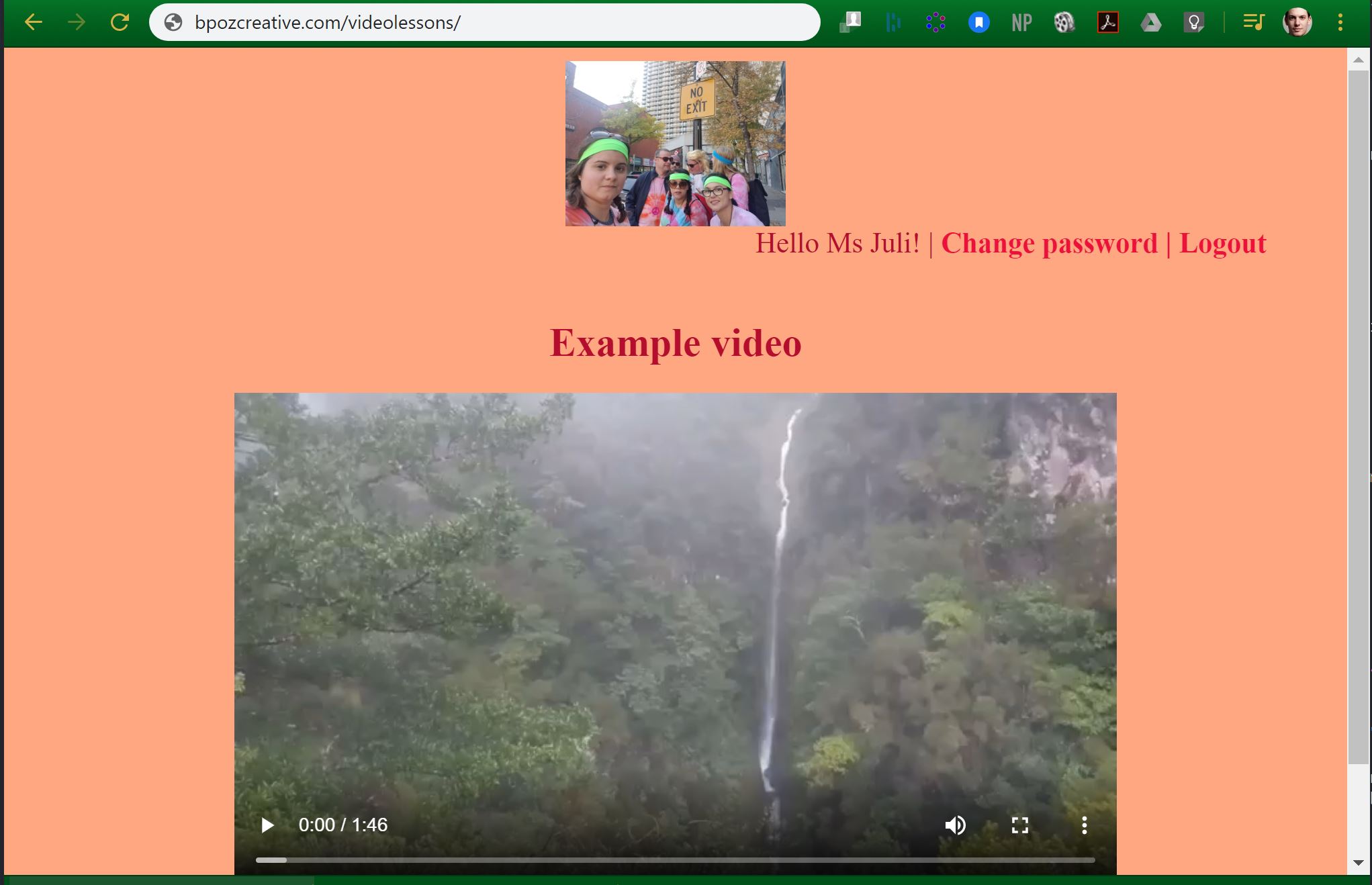
Task: Click the NP extension icon
Action: (x=1021, y=23)
